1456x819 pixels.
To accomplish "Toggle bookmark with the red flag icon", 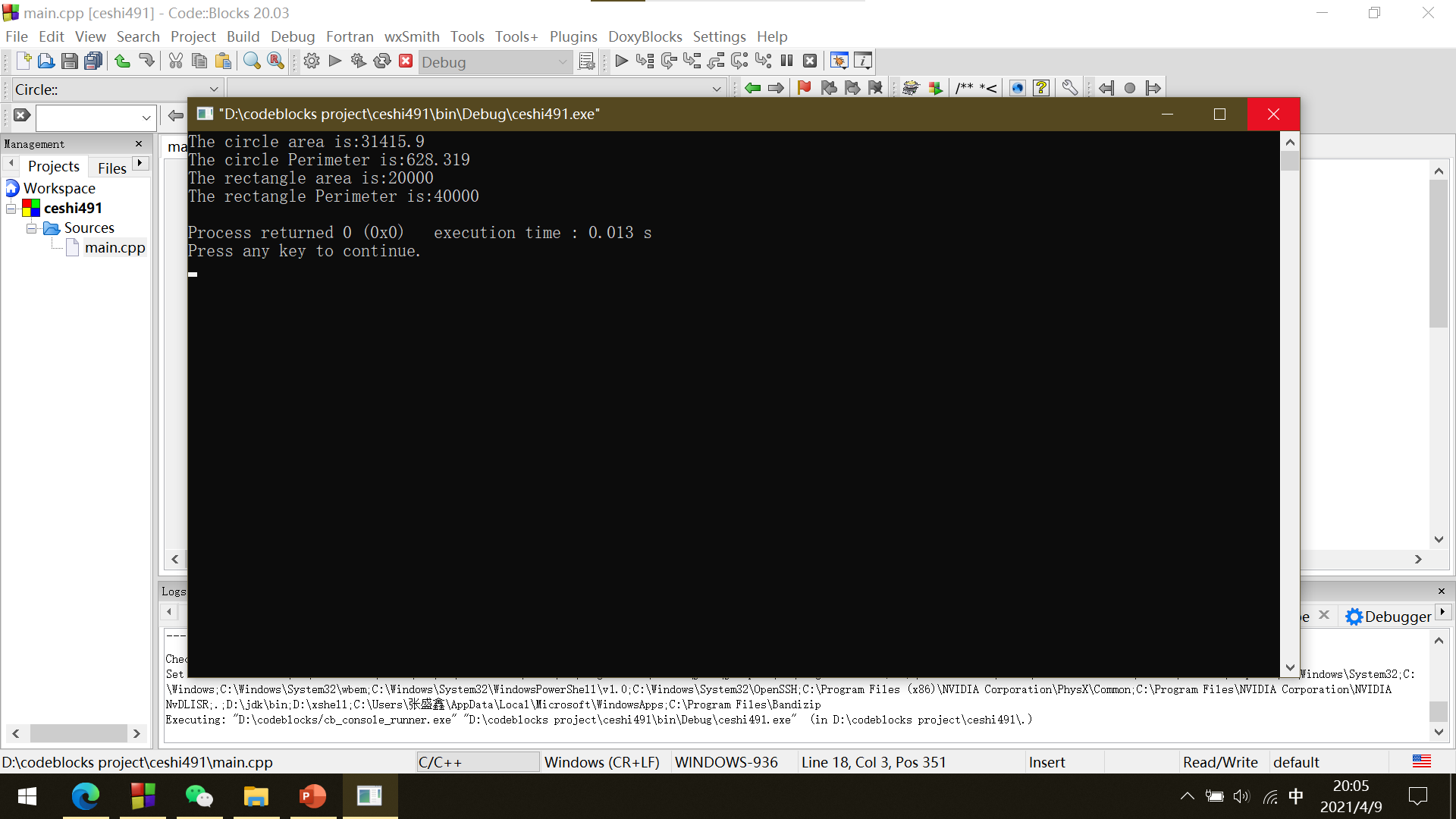I will pyautogui.click(x=804, y=88).
